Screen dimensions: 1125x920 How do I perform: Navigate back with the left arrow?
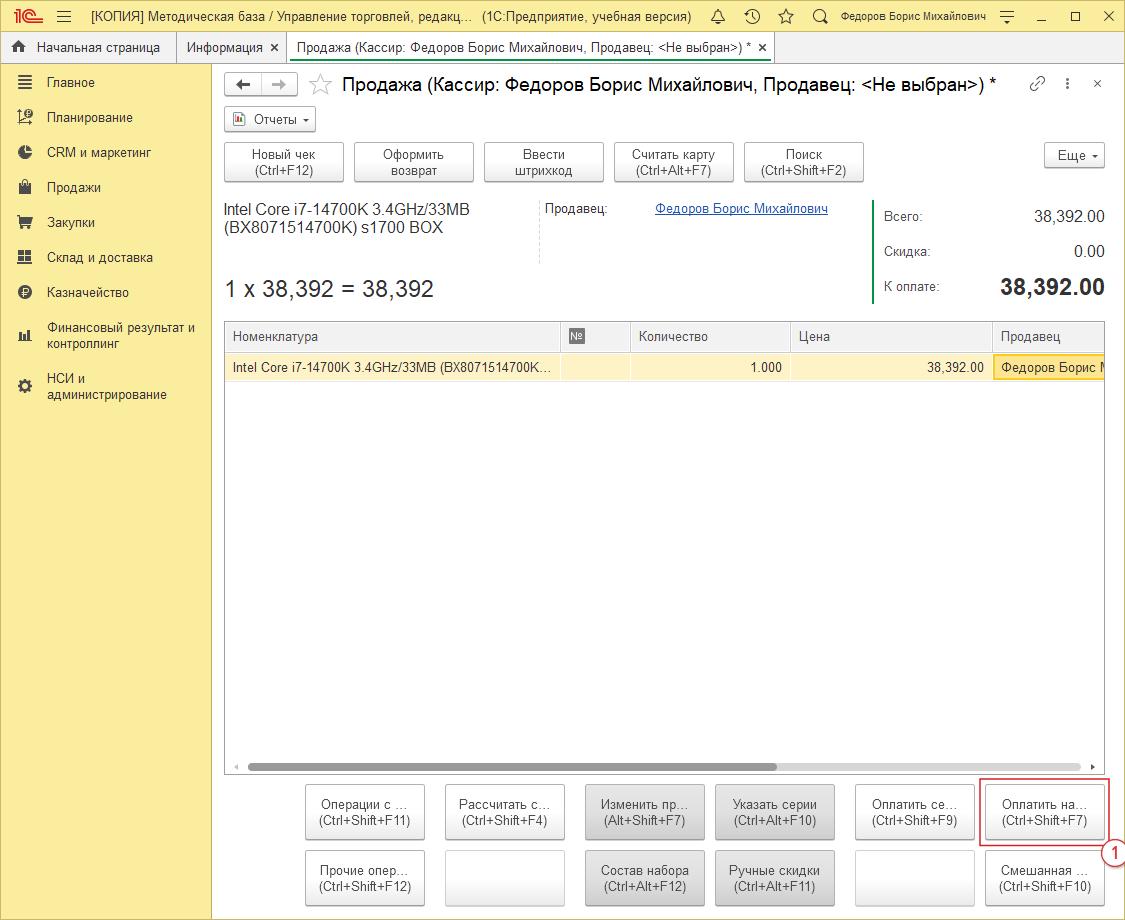[243, 85]
